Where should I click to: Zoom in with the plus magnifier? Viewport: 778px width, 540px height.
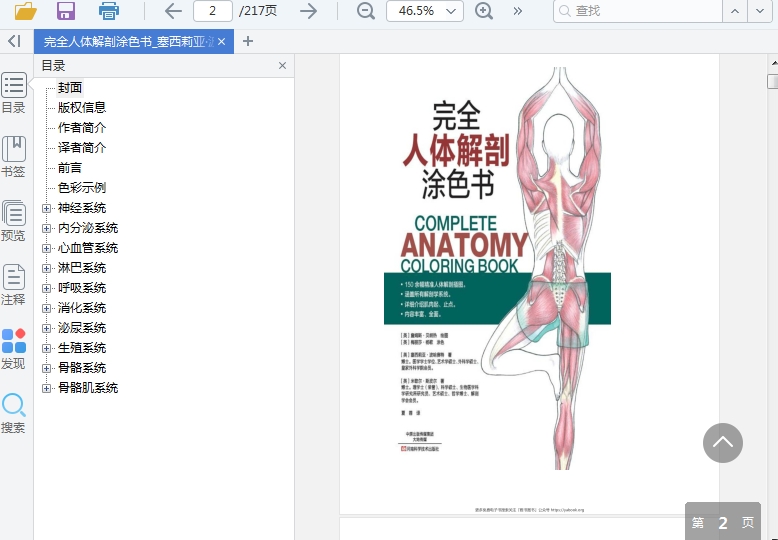pos(484,11)
